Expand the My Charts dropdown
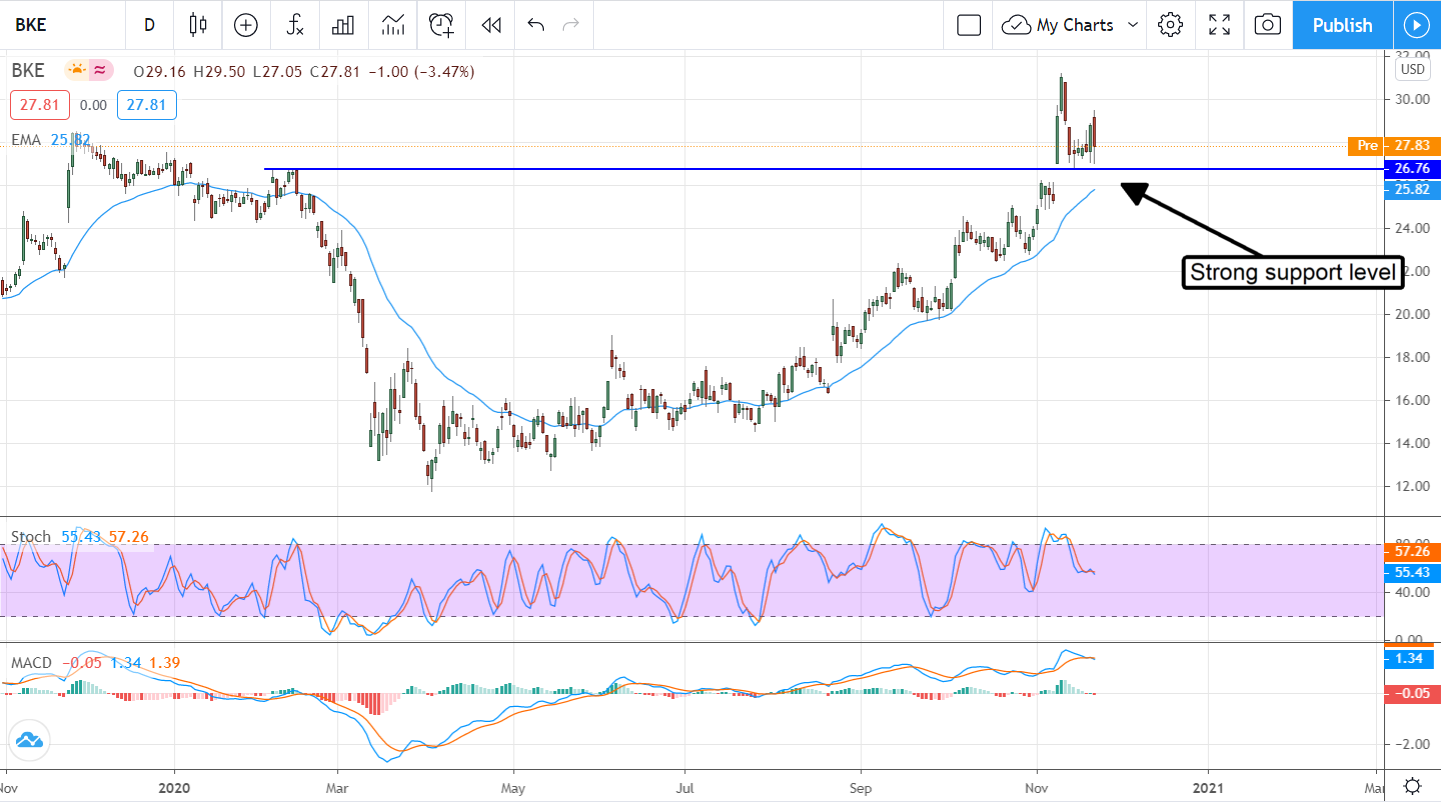Viewport: 1441px width, 802px height. tap(1071, 25)
